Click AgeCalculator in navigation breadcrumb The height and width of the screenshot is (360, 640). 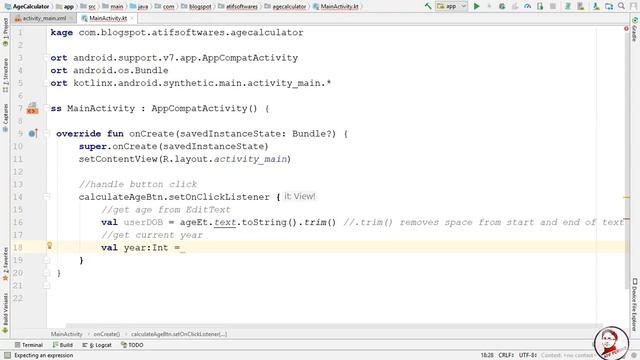click(x=27, y=7)
